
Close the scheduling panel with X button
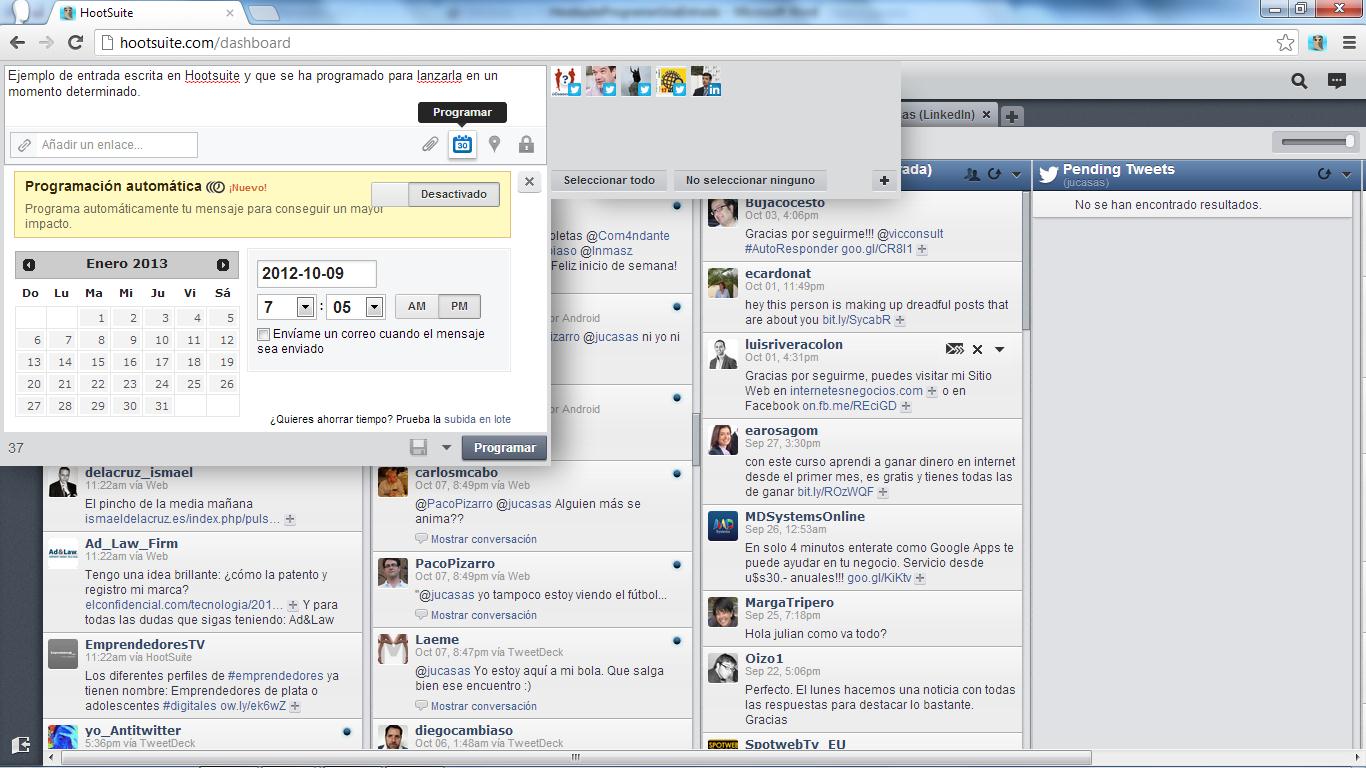tap(530, 181)
